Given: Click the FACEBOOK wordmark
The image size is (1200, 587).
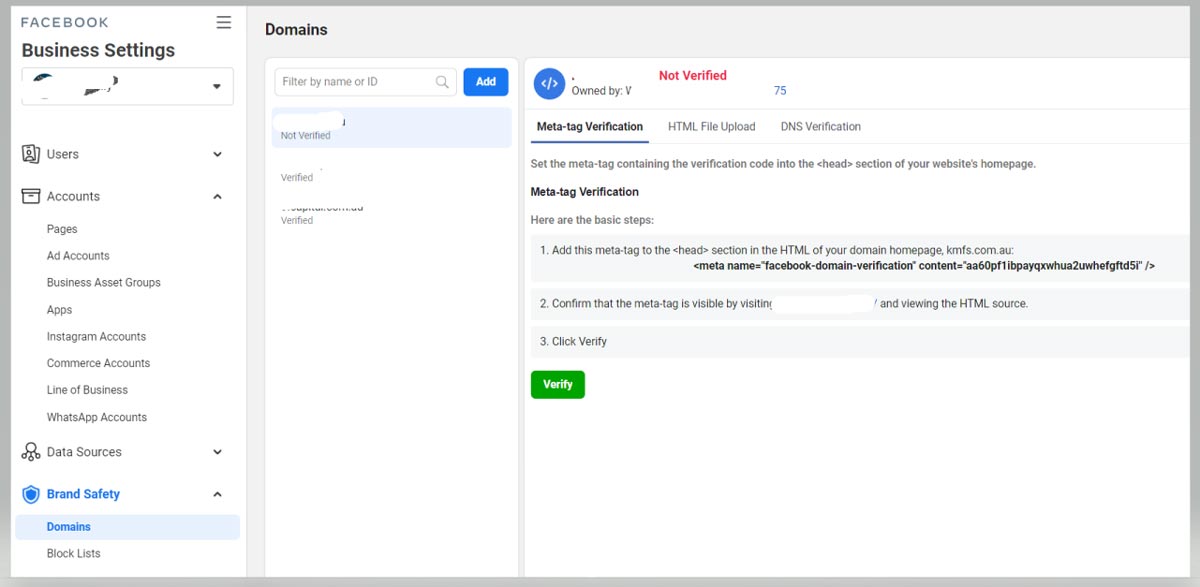Looking at the screenshot, I should tap(65, 22).
